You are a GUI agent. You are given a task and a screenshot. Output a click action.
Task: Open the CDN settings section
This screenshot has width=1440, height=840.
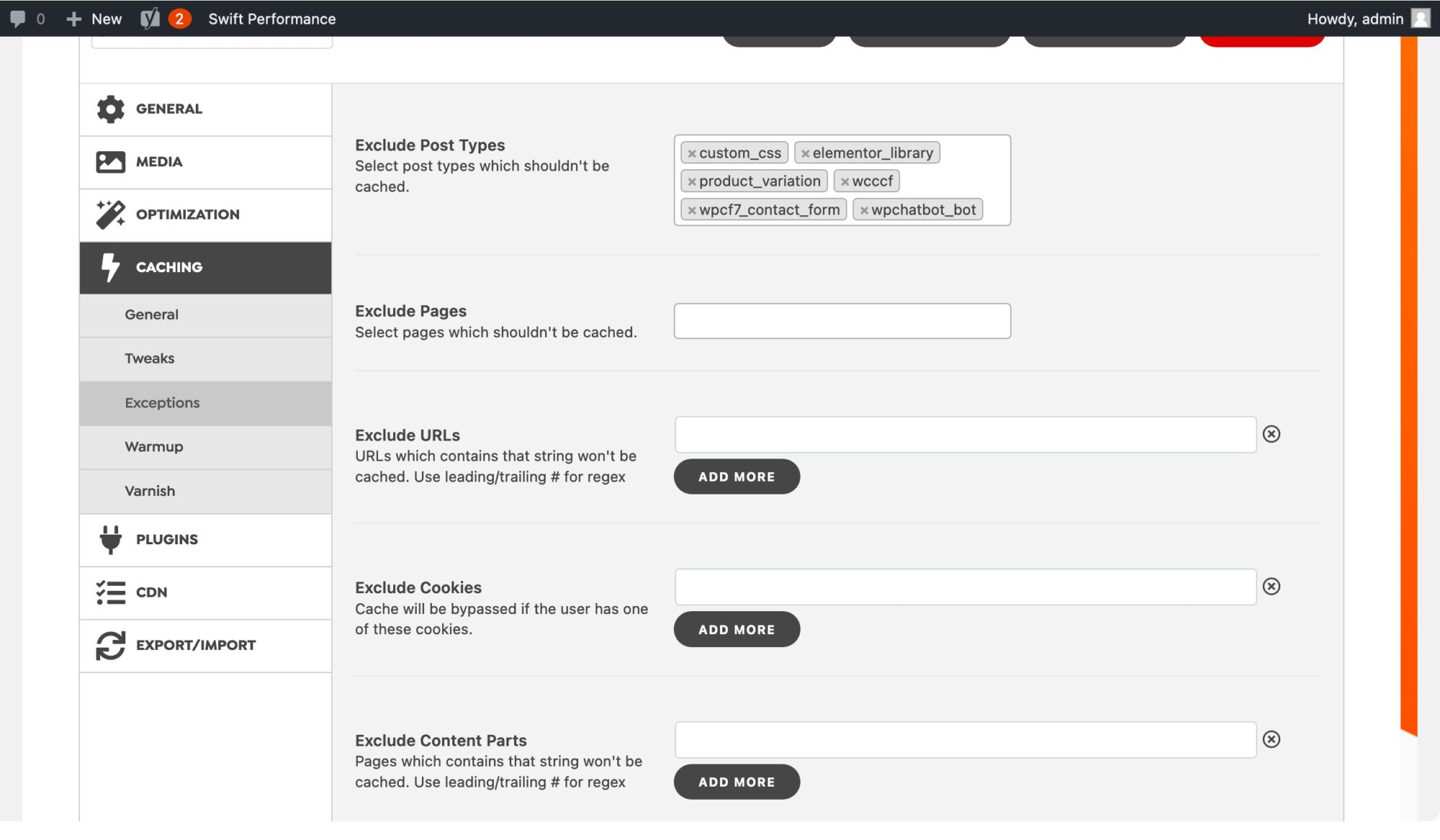coord(205,593)
